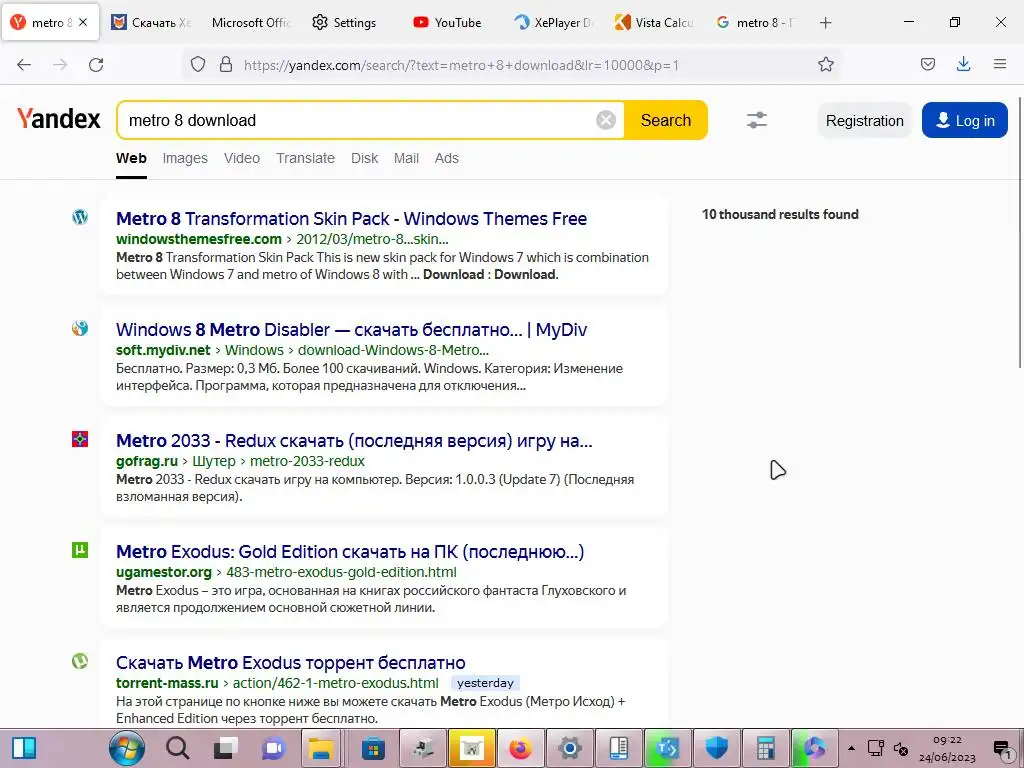This screenshot has width=1024, height=768.
Task: Switch to the Google metro 8 tab
Action: tap(755, 23)
